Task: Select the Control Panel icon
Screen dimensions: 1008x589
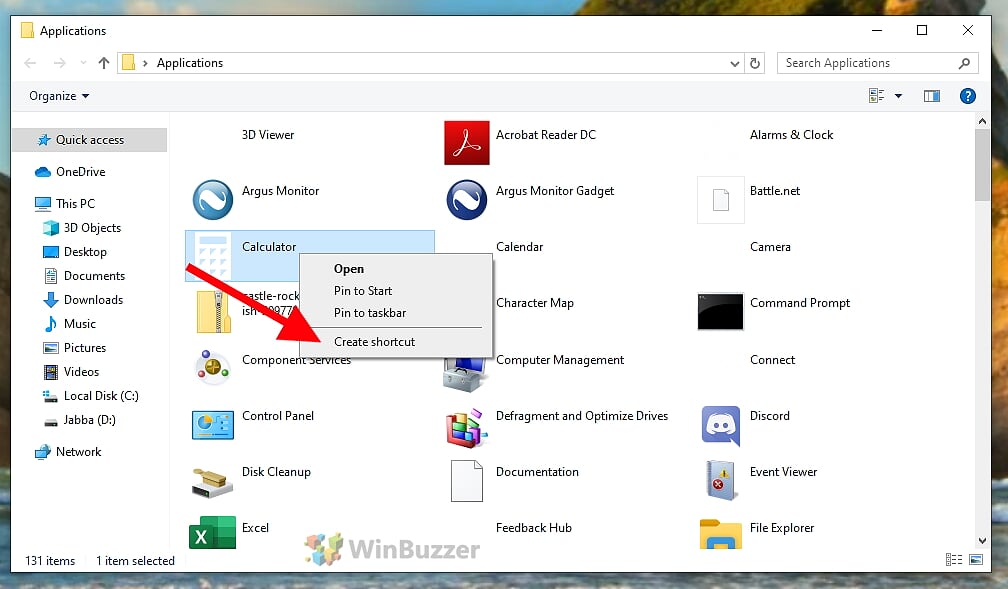Action: pyautogui.click(x=213, y=426)
